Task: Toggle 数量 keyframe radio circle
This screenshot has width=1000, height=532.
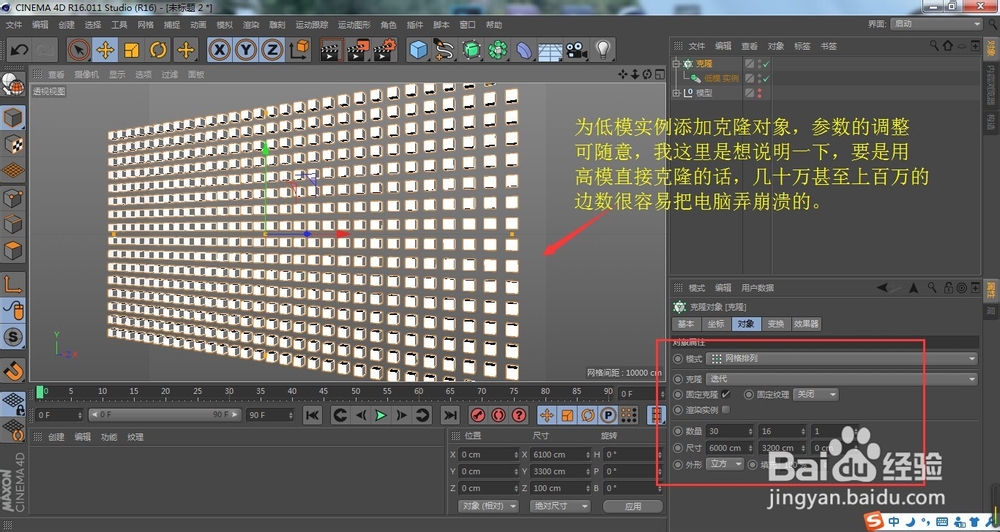Action: click(678, 432)
